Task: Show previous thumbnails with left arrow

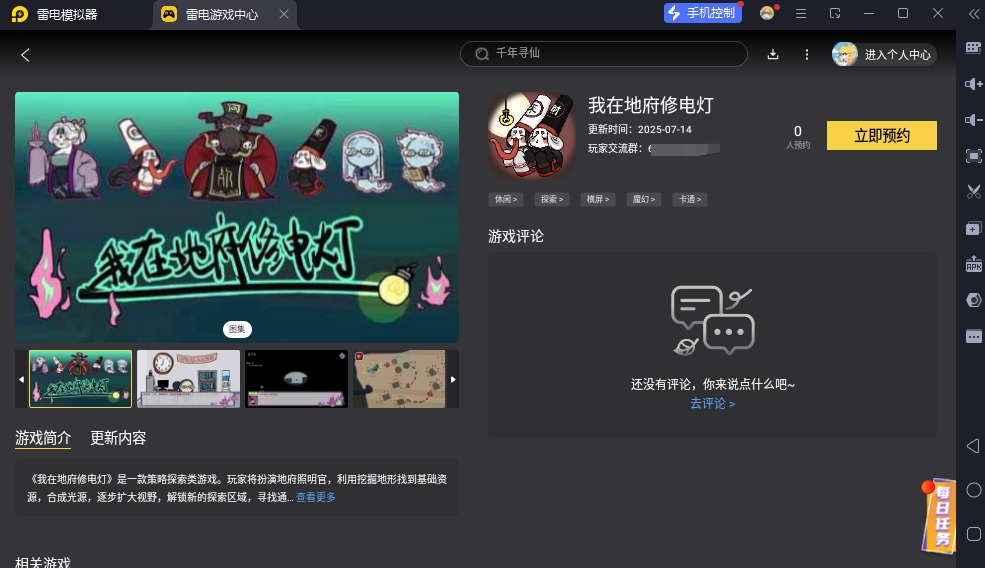Action: coord(21,379)
